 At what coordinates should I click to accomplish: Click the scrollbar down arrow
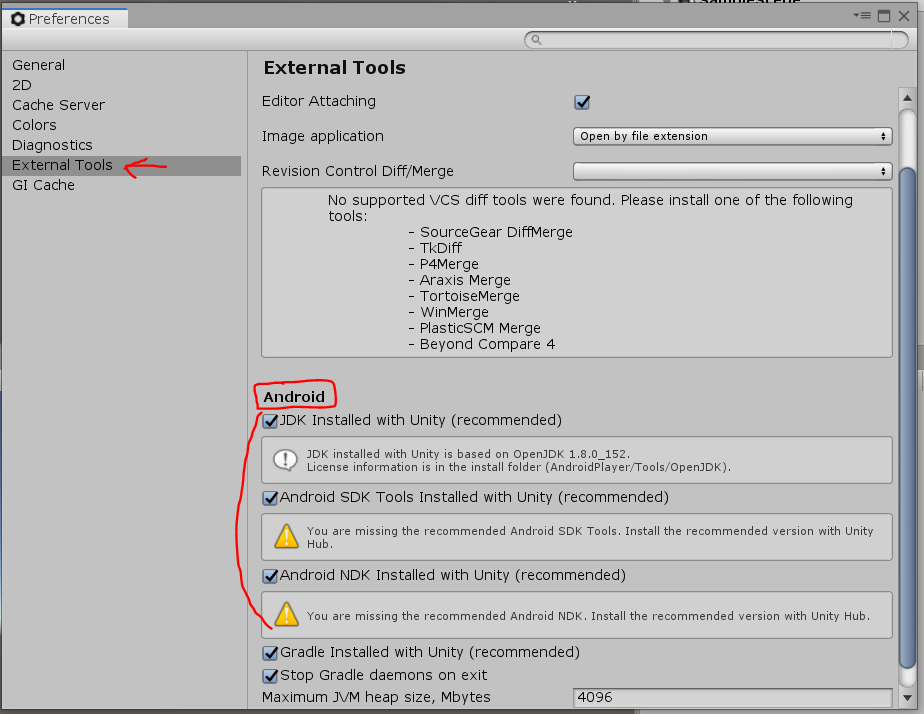(908, 698)
